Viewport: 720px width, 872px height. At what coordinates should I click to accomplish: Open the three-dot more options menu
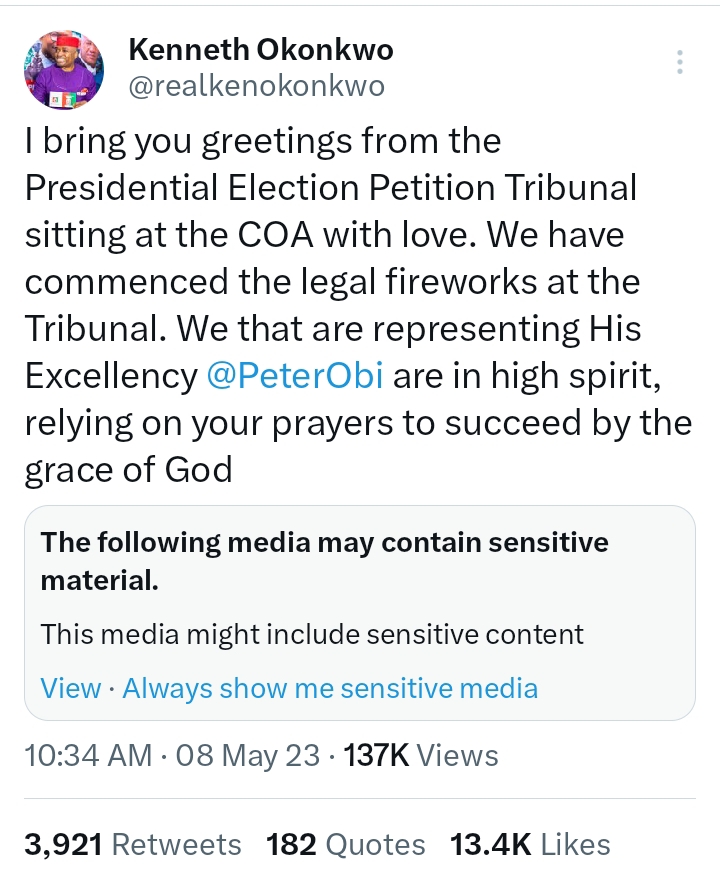coord(680,62)
